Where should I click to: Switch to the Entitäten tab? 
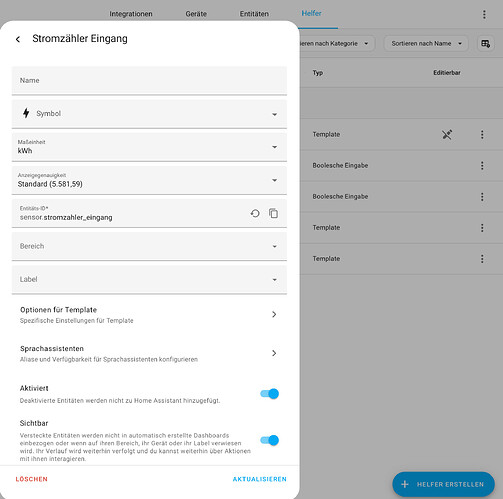[254, 14]
